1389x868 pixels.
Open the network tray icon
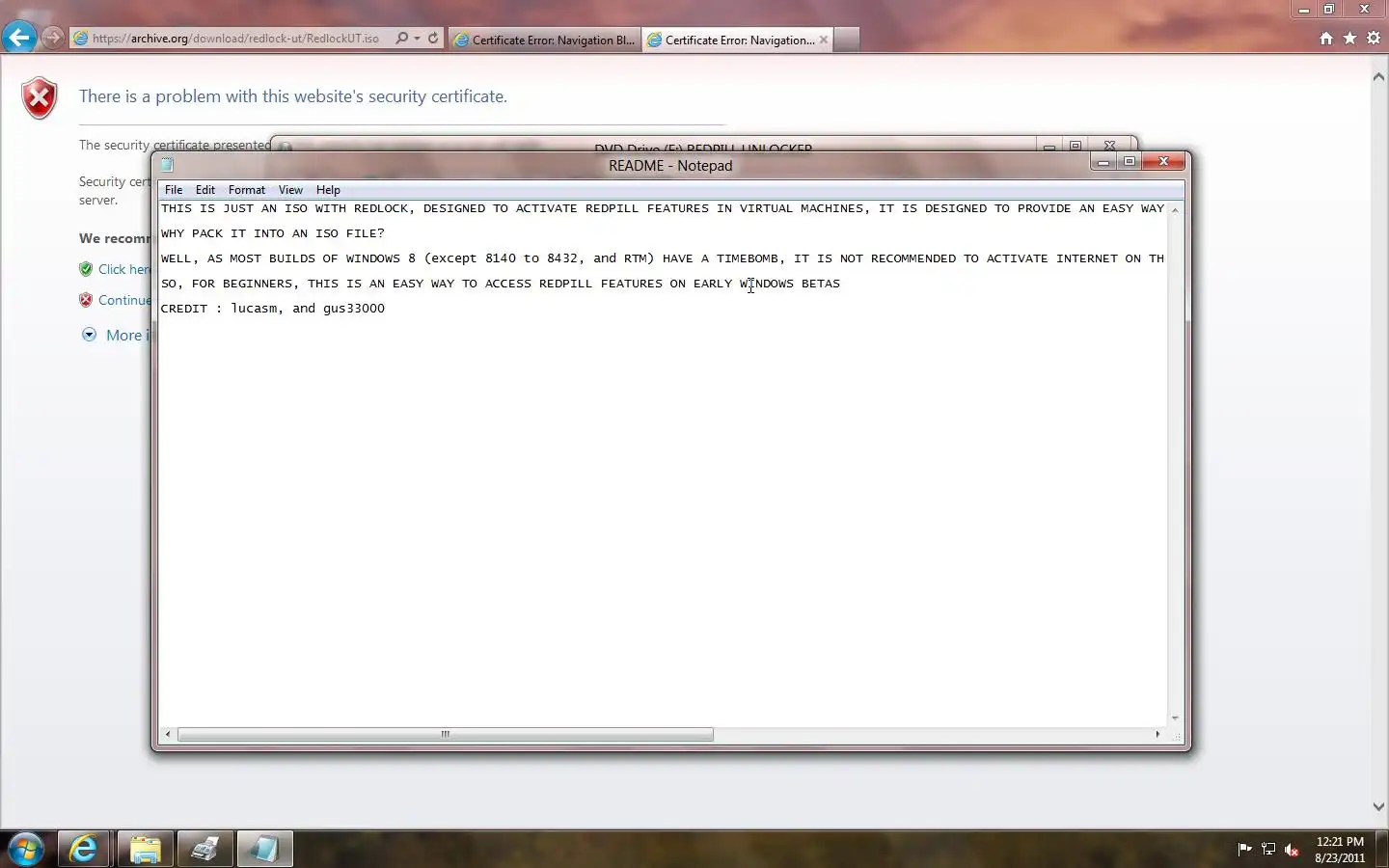[x=1268, y=850]
